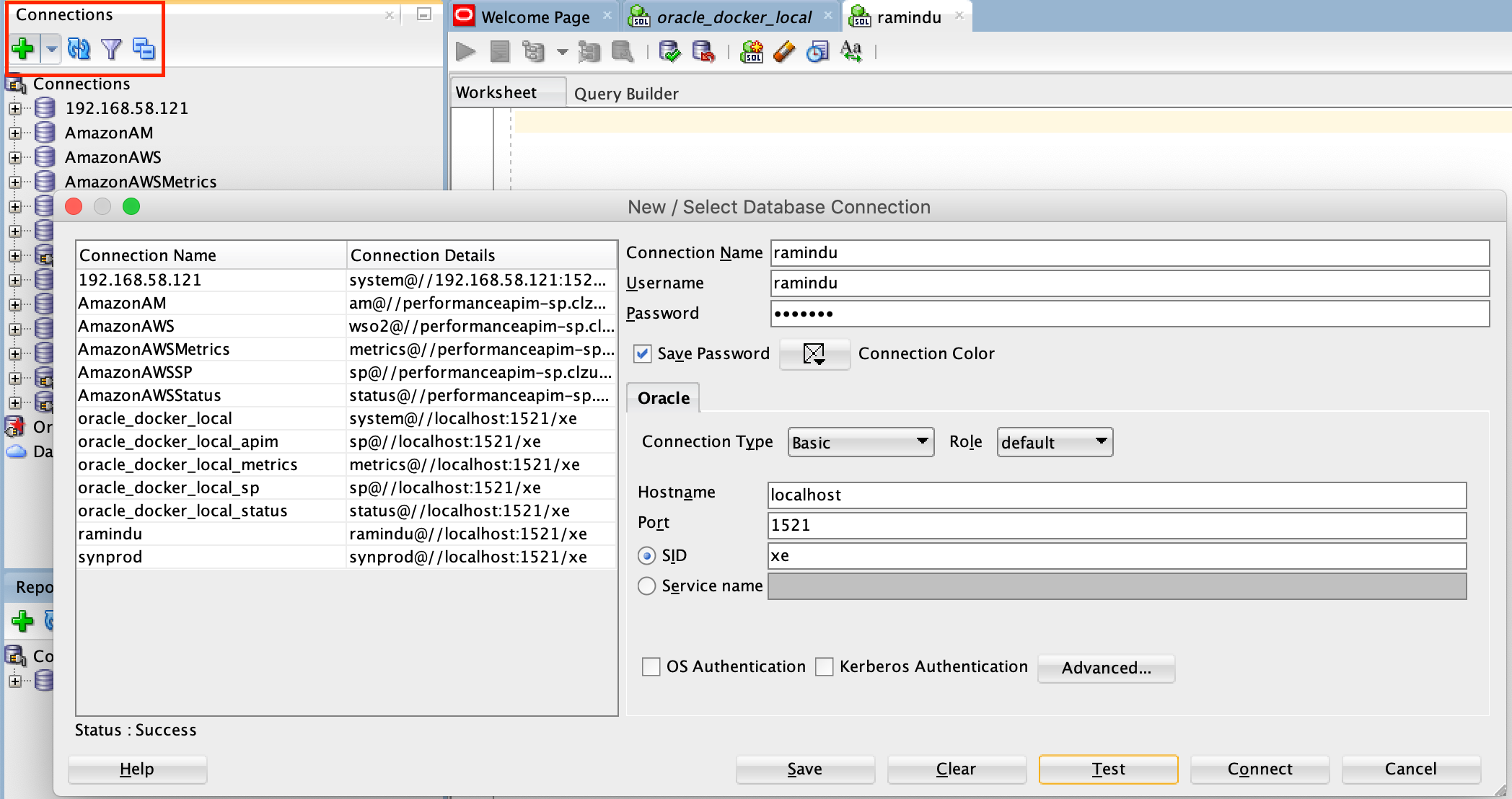1512x799 pixels.
Task: Click the database icon beside AmazonAWSMetrics
Action: pyautogui.click(x=45, y=182)
